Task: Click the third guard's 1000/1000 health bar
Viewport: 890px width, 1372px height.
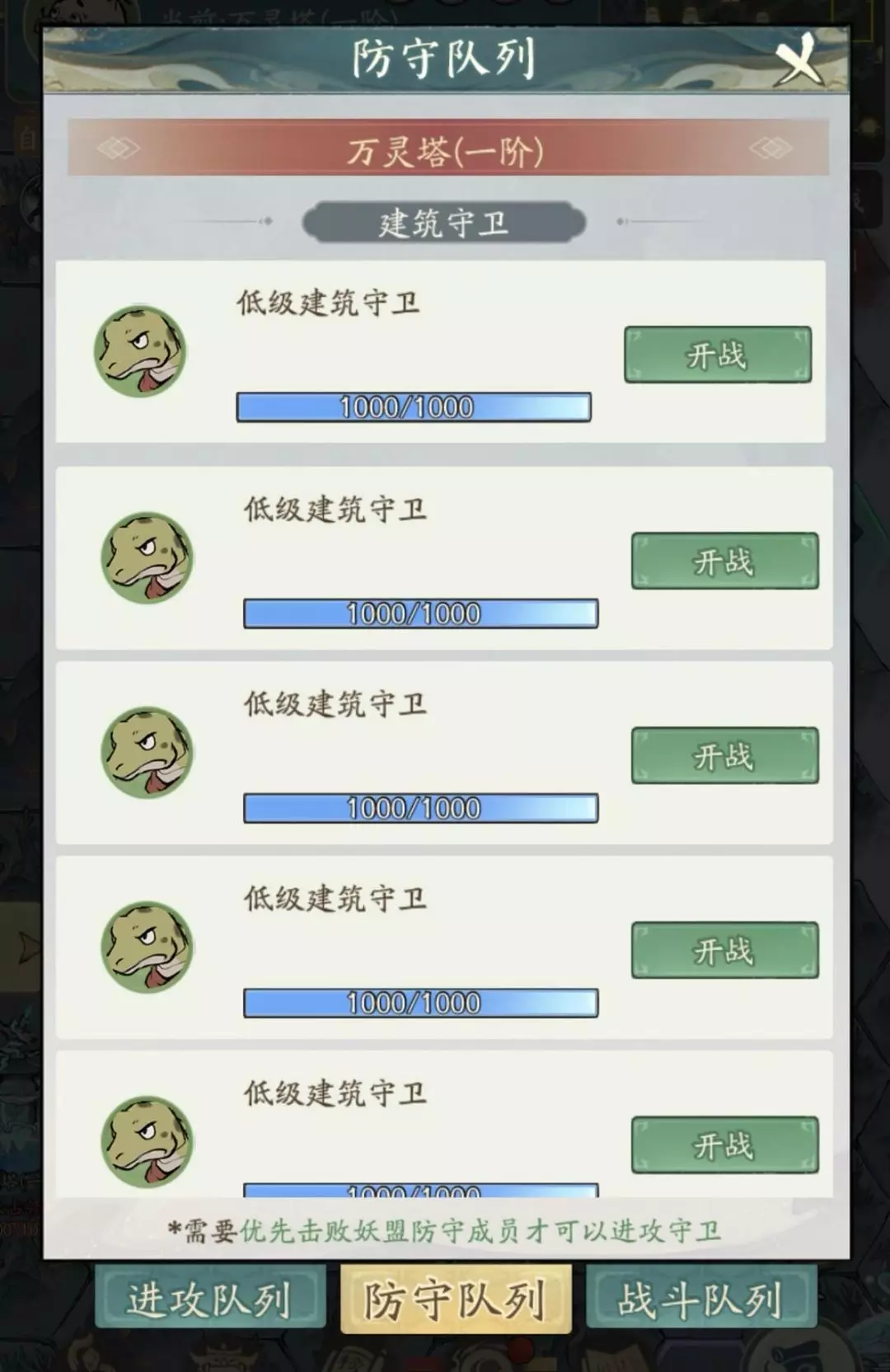Action: (421, 808)
